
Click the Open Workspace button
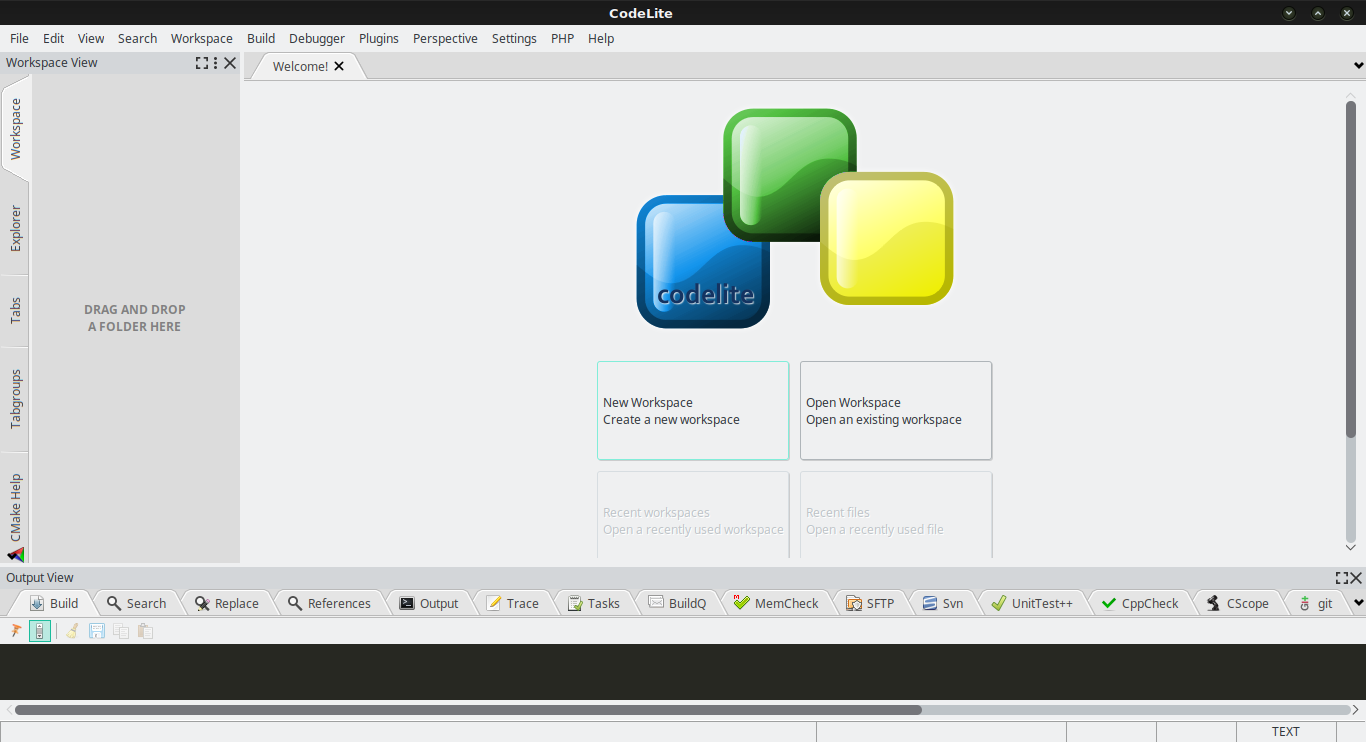tap(896, 411)
